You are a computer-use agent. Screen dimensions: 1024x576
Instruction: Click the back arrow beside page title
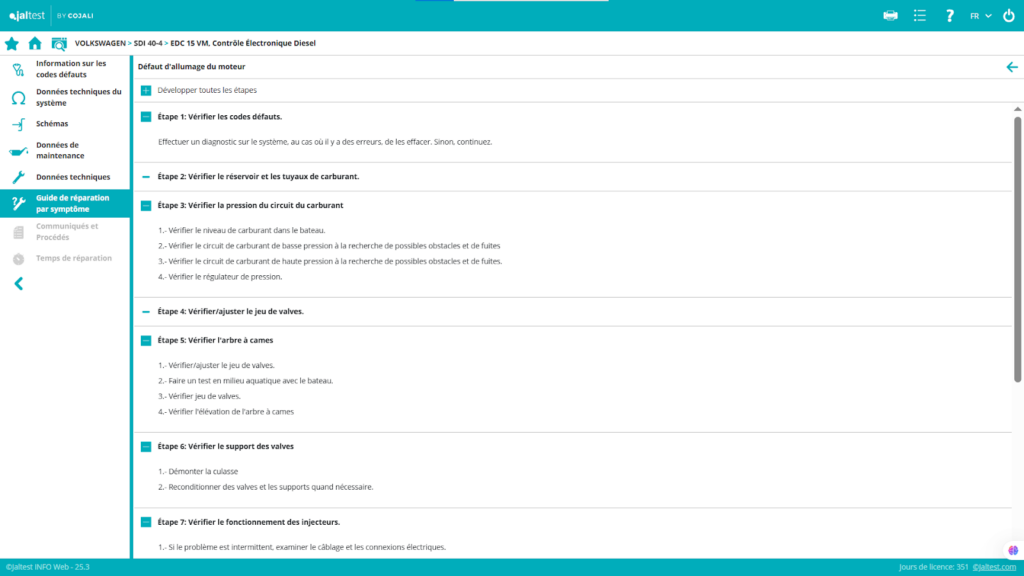click(1011, 67)
